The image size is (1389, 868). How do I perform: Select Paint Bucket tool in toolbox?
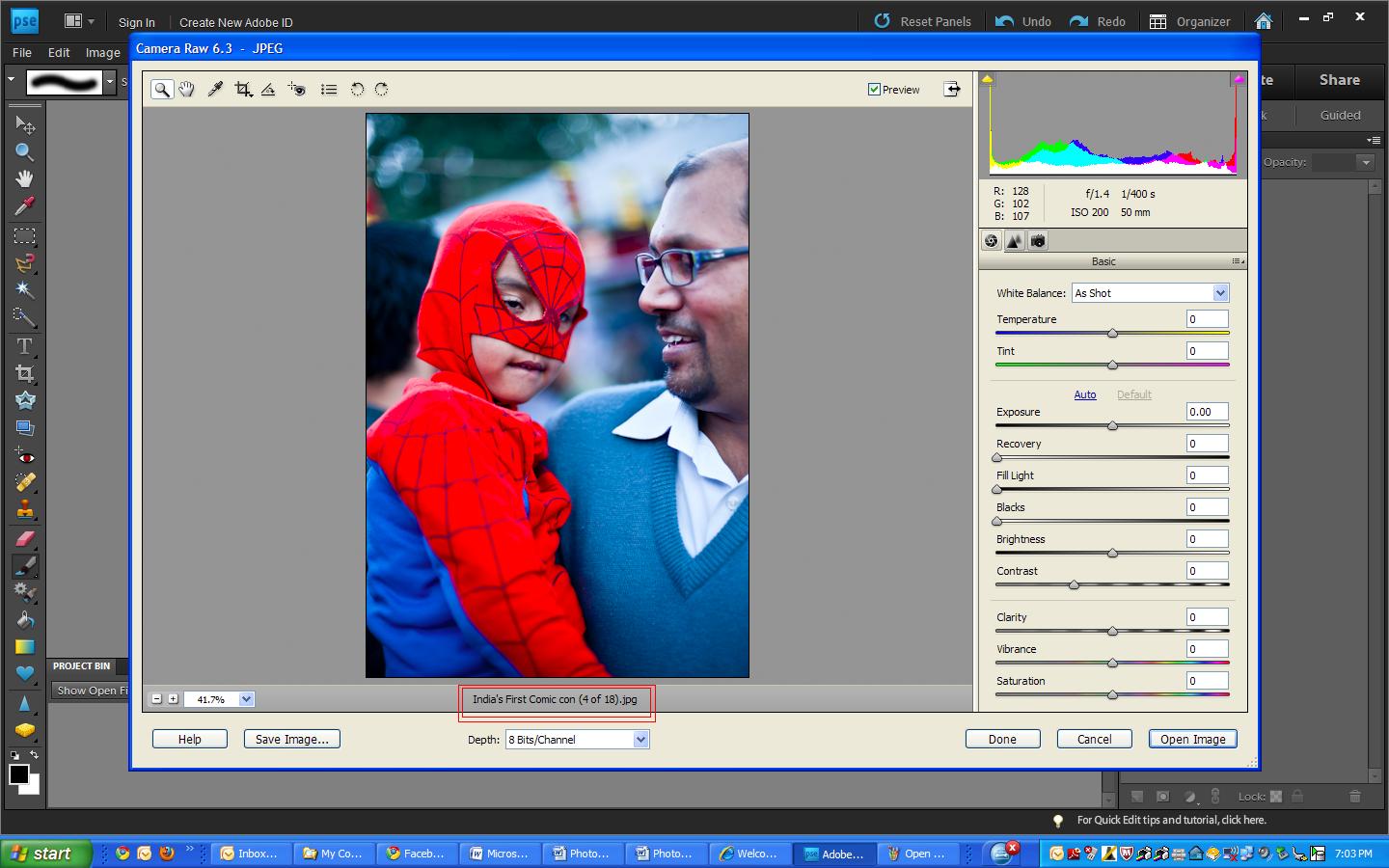coord(25,620)
